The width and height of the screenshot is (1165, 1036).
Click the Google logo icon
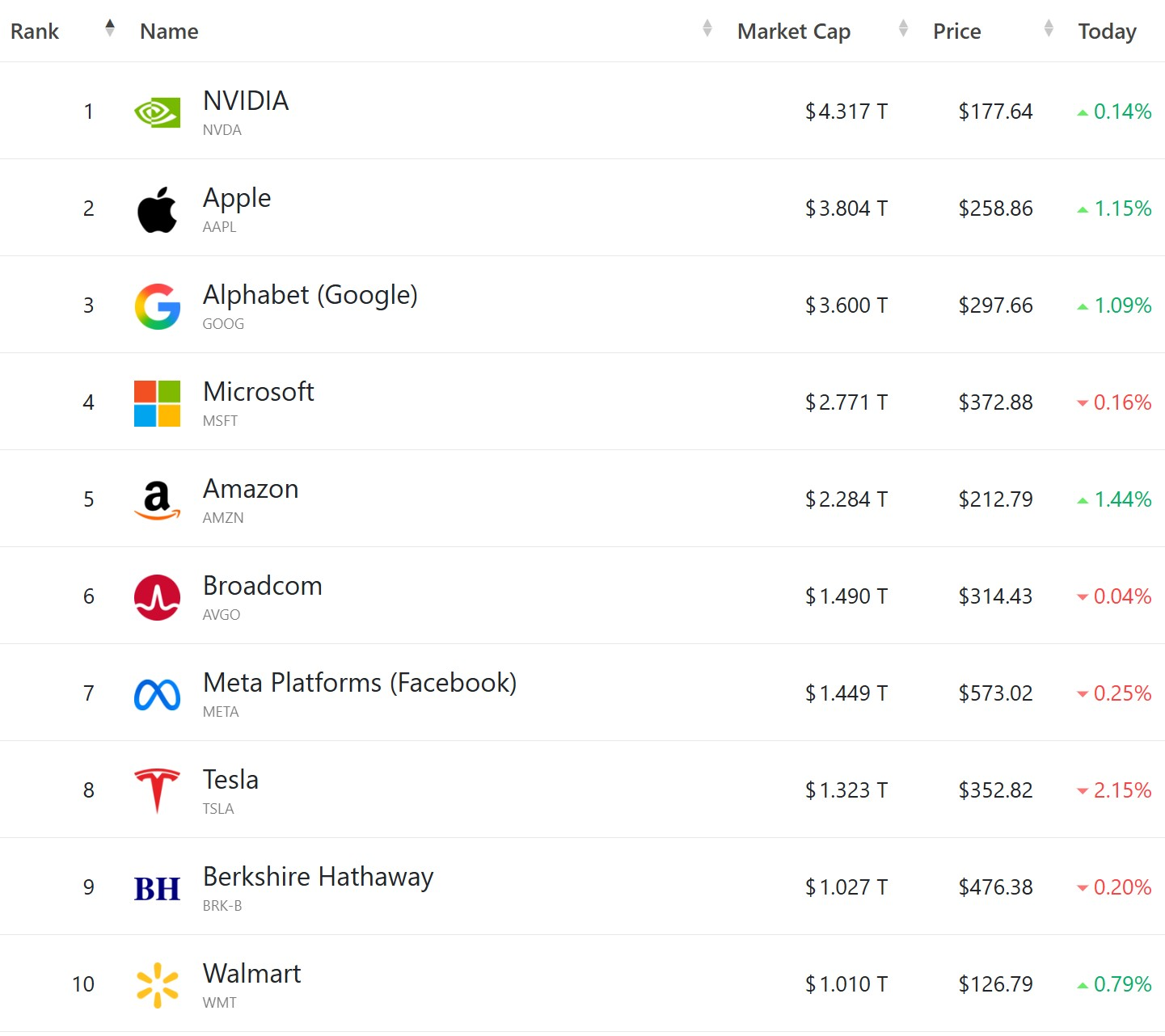(x=157, y=306)
